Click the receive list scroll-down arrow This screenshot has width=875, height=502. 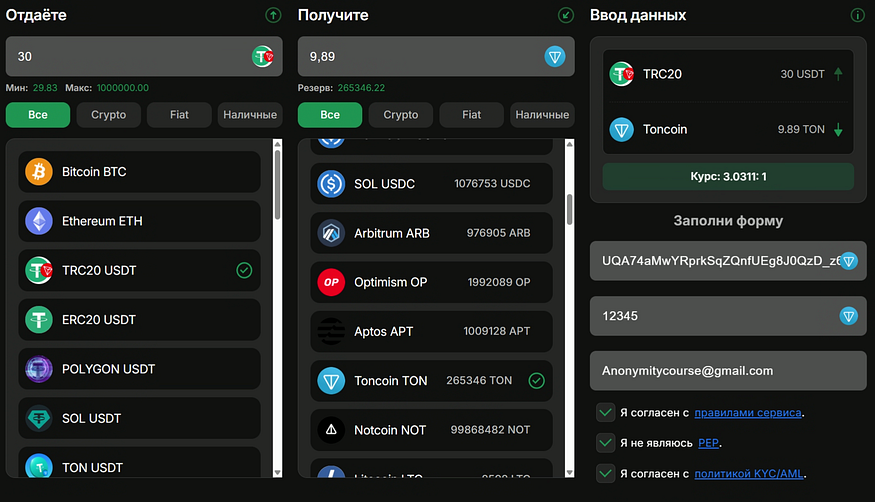coord(569,472)
